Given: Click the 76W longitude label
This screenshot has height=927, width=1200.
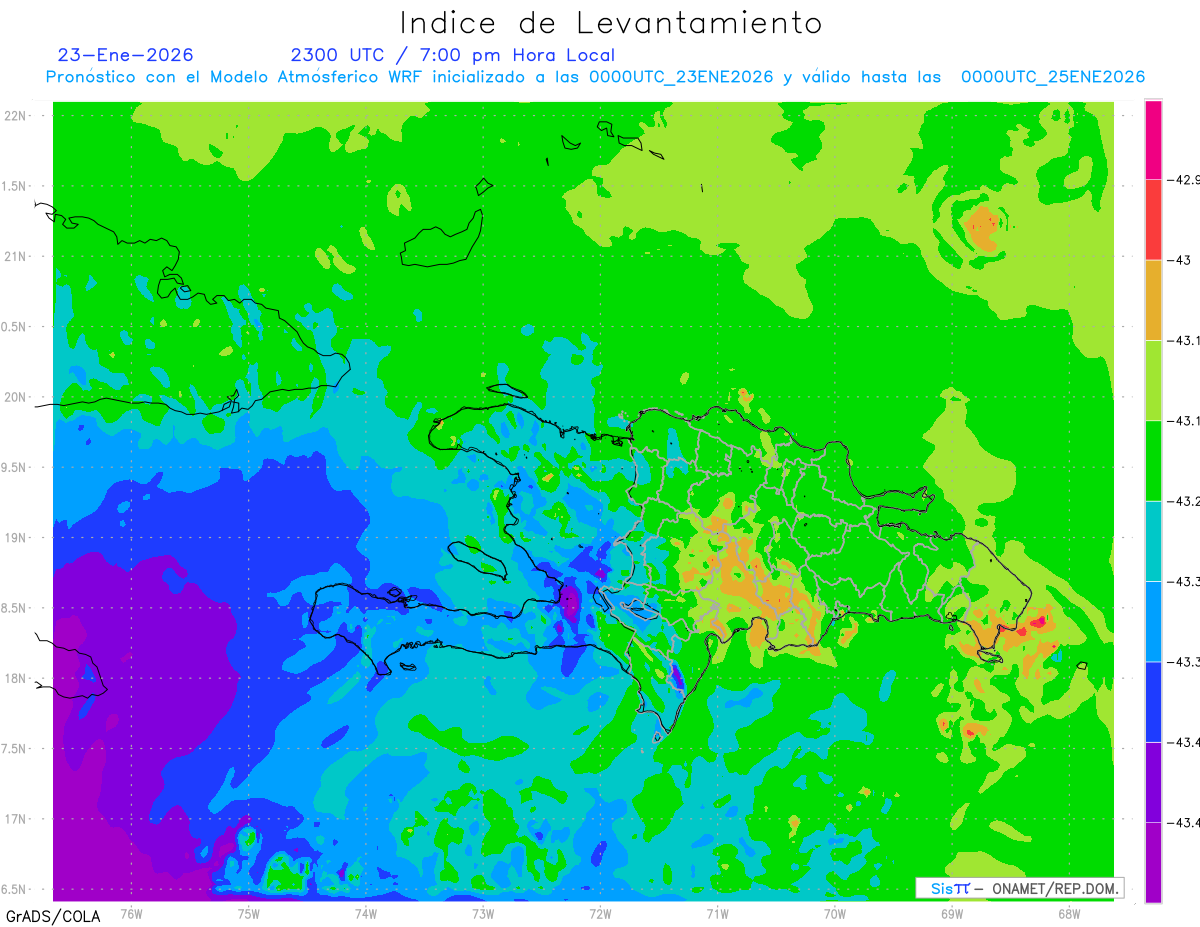Looking at the screenshot, I should [x=131, y=914].
